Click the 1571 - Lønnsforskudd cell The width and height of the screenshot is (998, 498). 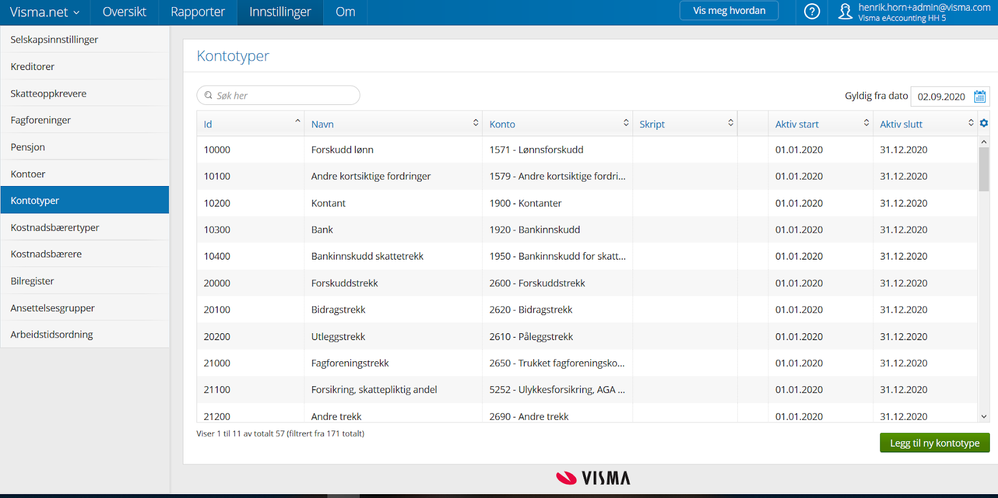click(x=558, y=150)
